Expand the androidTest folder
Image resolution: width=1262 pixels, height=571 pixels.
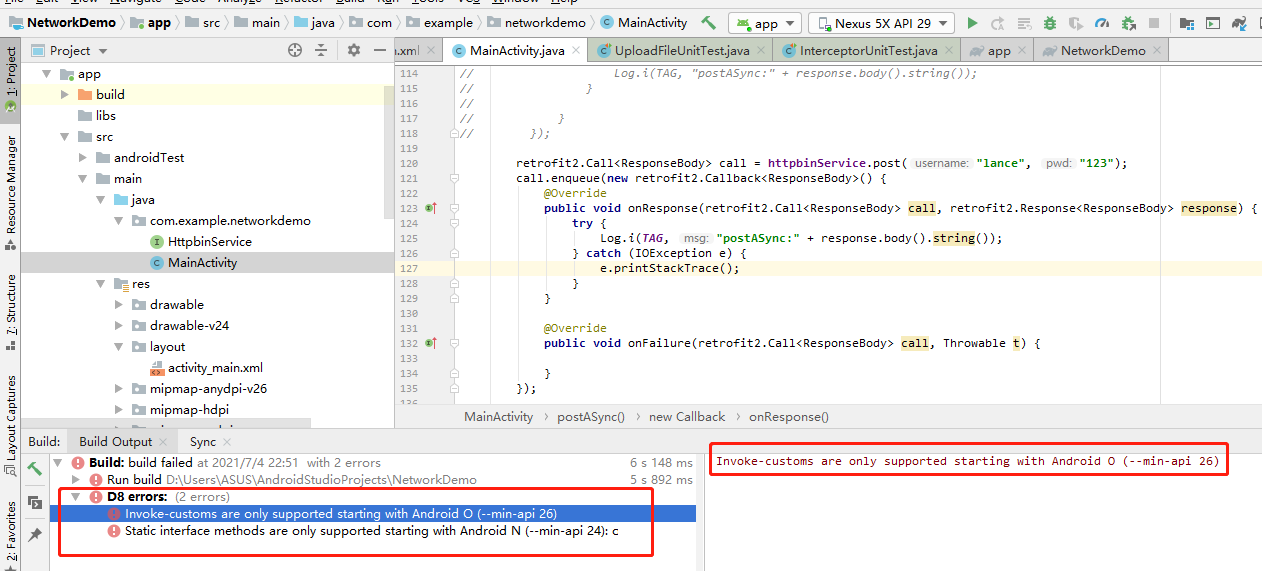point(83,158)
